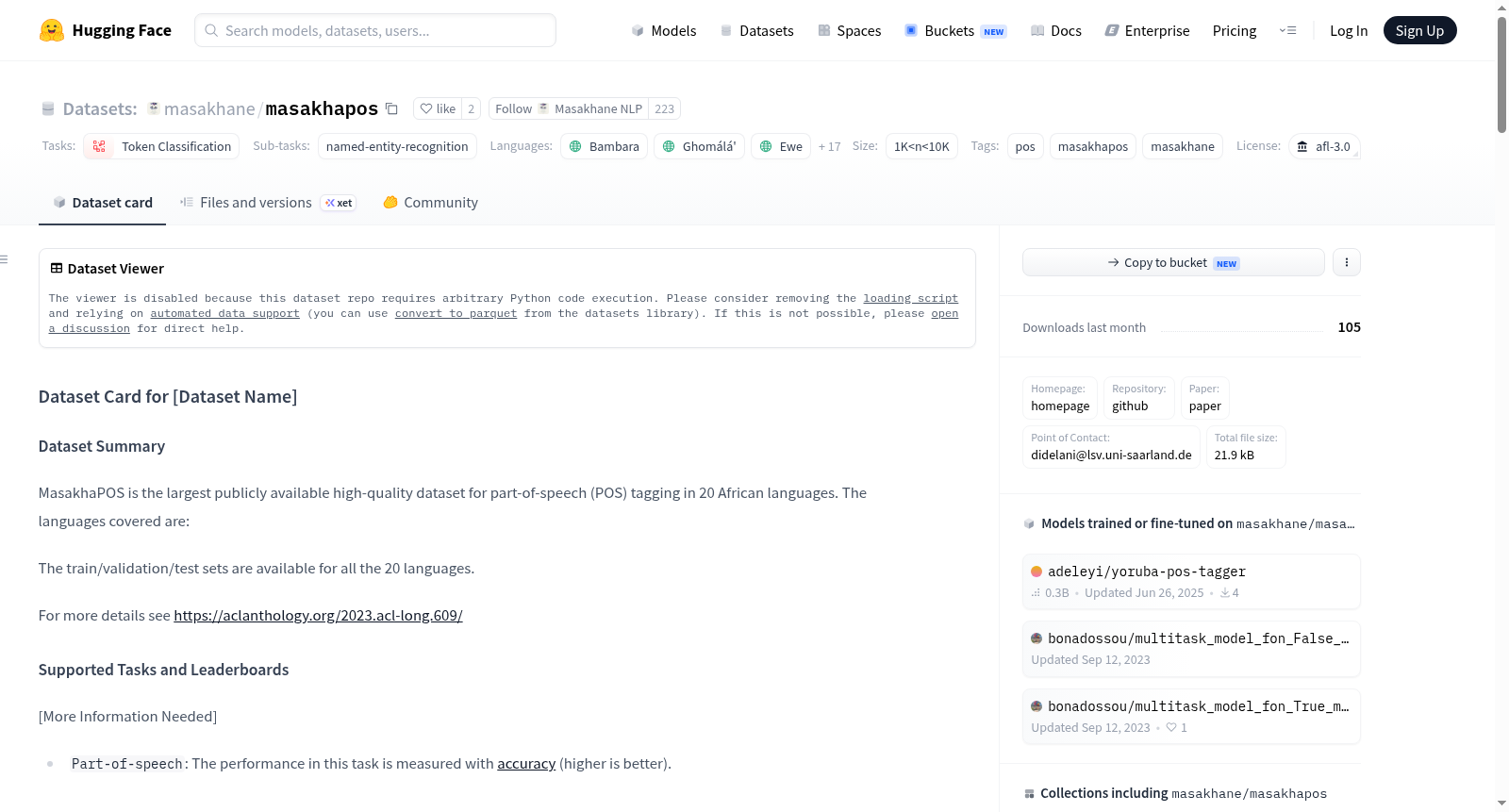Click the Hugging Face logo icon
The height and width of the screenshot is (812, 1509).
[52, 30]
